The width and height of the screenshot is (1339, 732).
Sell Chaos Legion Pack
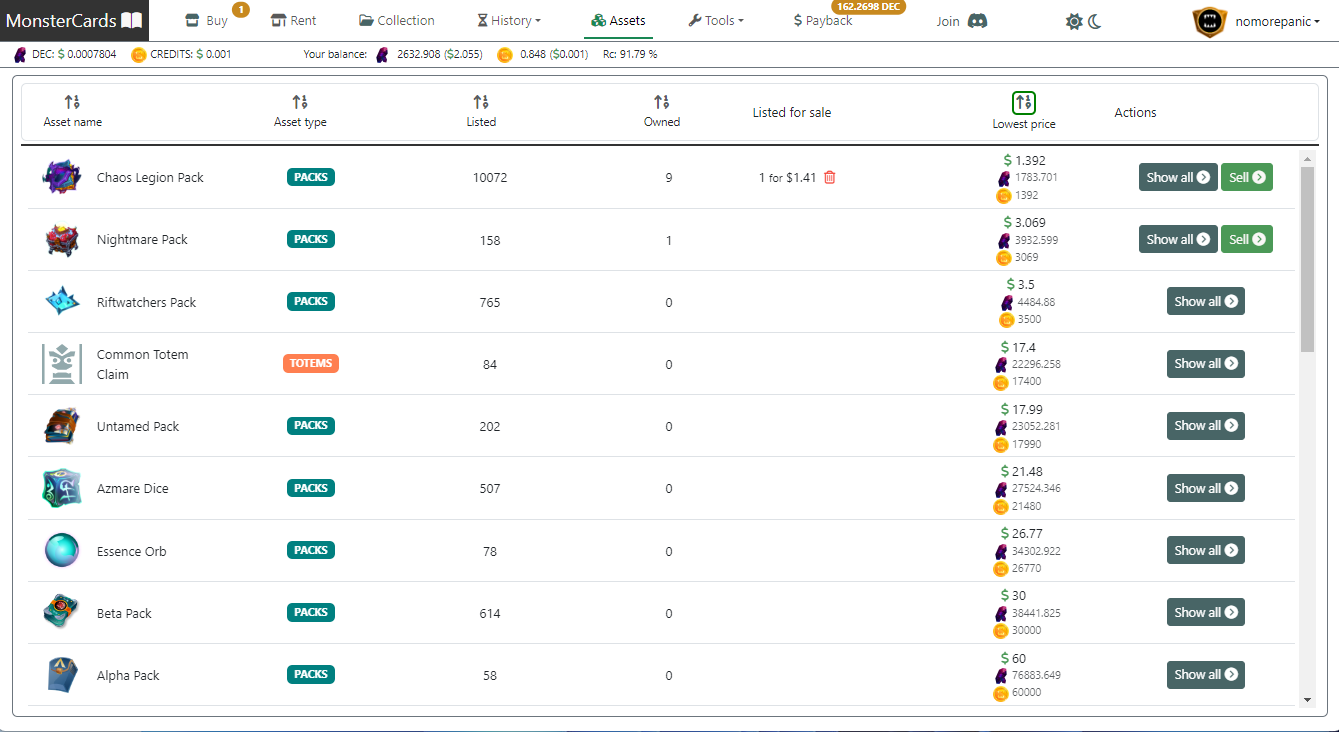click(x=1247, y=177)
